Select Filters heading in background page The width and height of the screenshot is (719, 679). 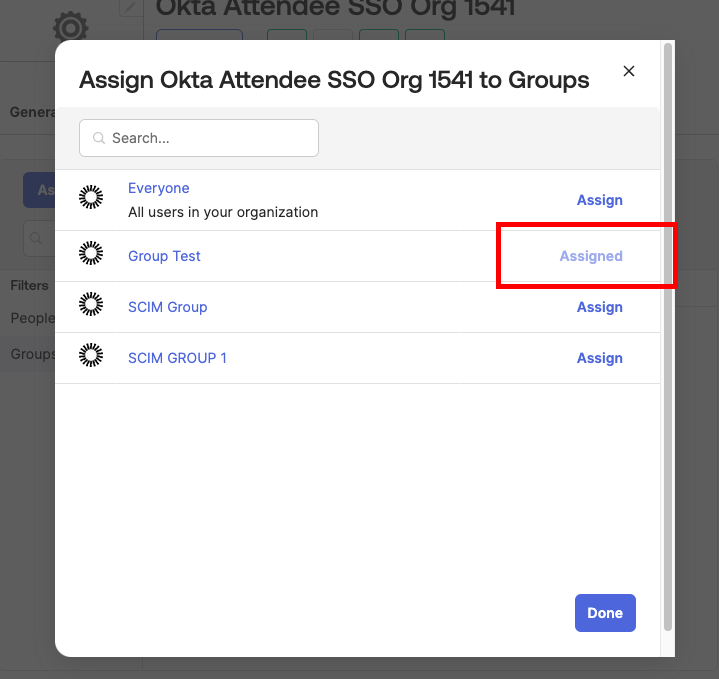29,285
